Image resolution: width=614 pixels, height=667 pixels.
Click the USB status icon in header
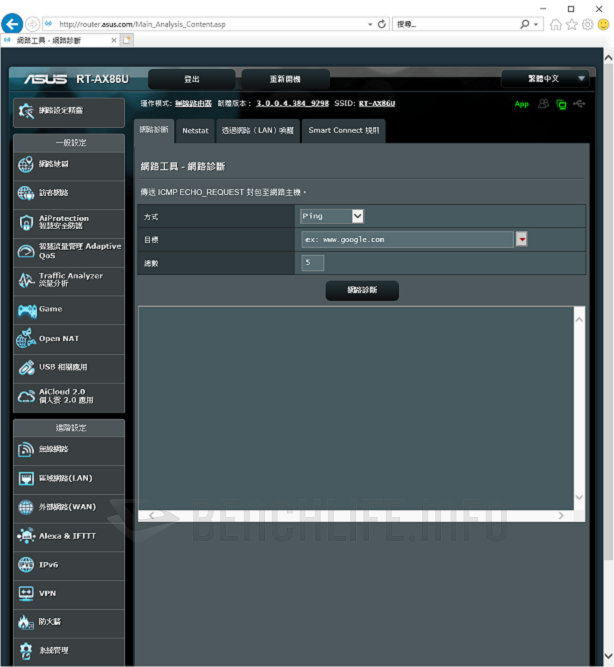click(579, 103)
